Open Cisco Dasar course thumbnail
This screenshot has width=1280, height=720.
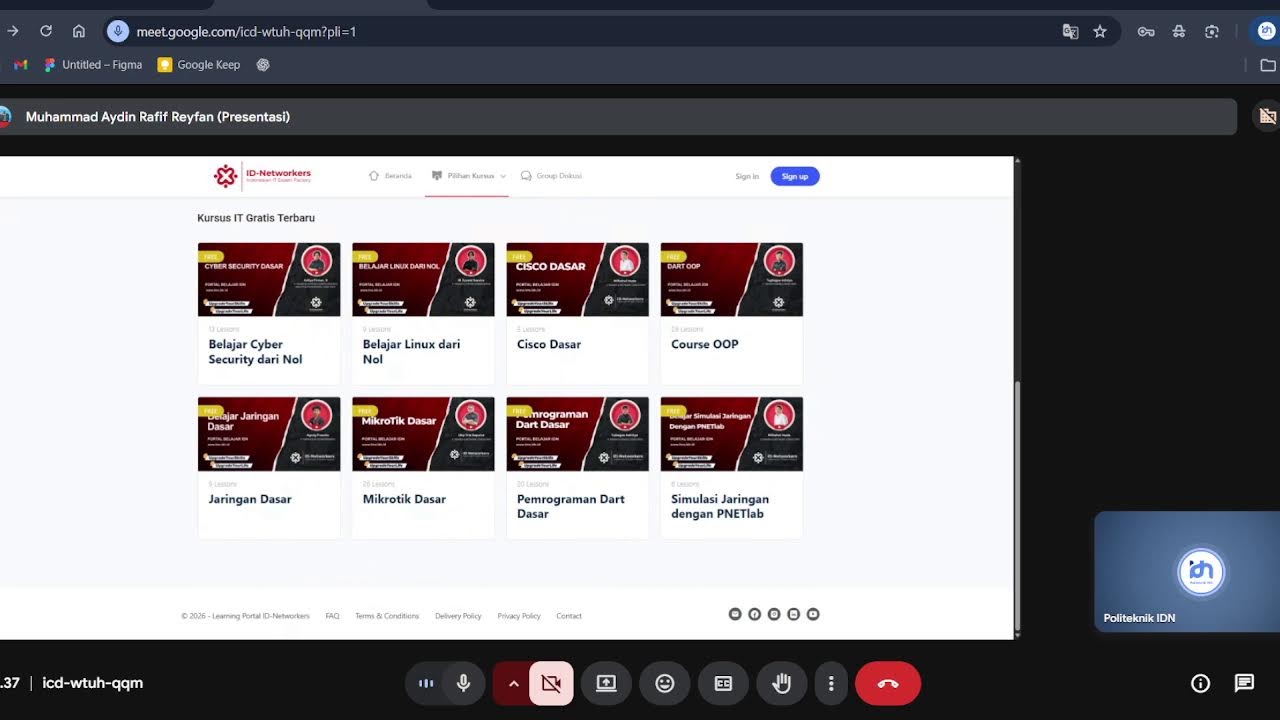coord(577,279)
